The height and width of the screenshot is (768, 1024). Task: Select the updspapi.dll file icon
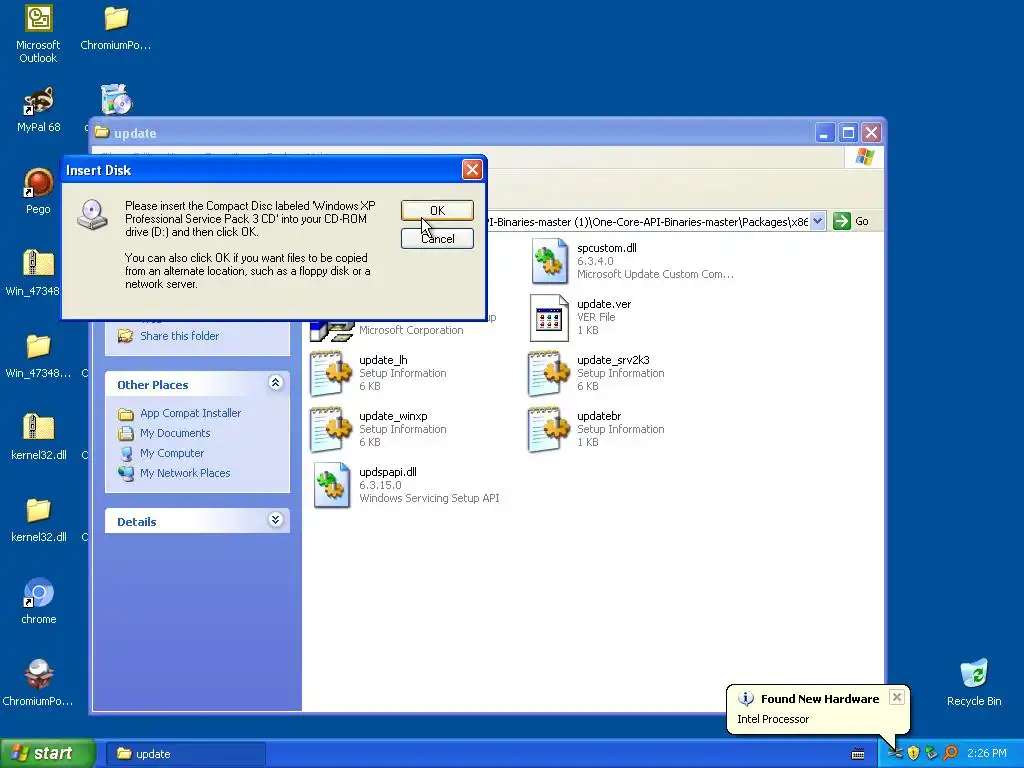pyautogui.click(x=332, y=485)
